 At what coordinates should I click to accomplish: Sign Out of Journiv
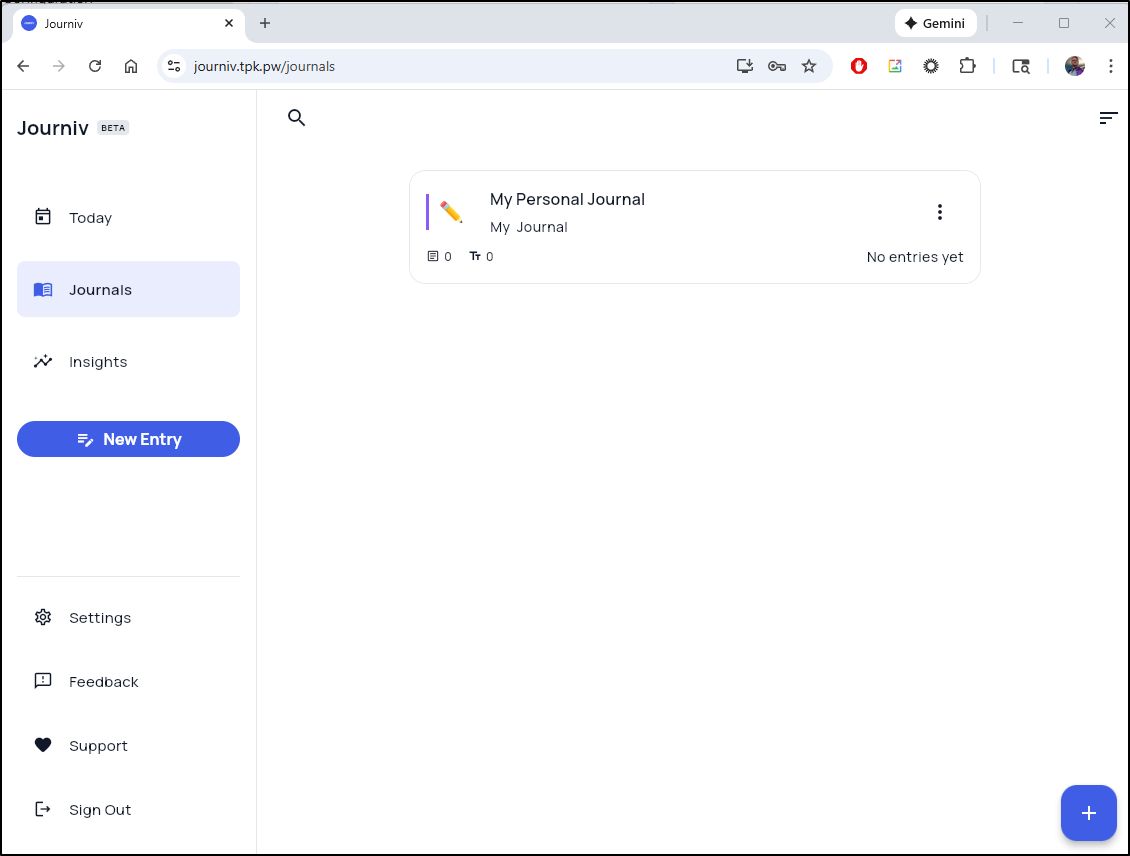[99, 810]
